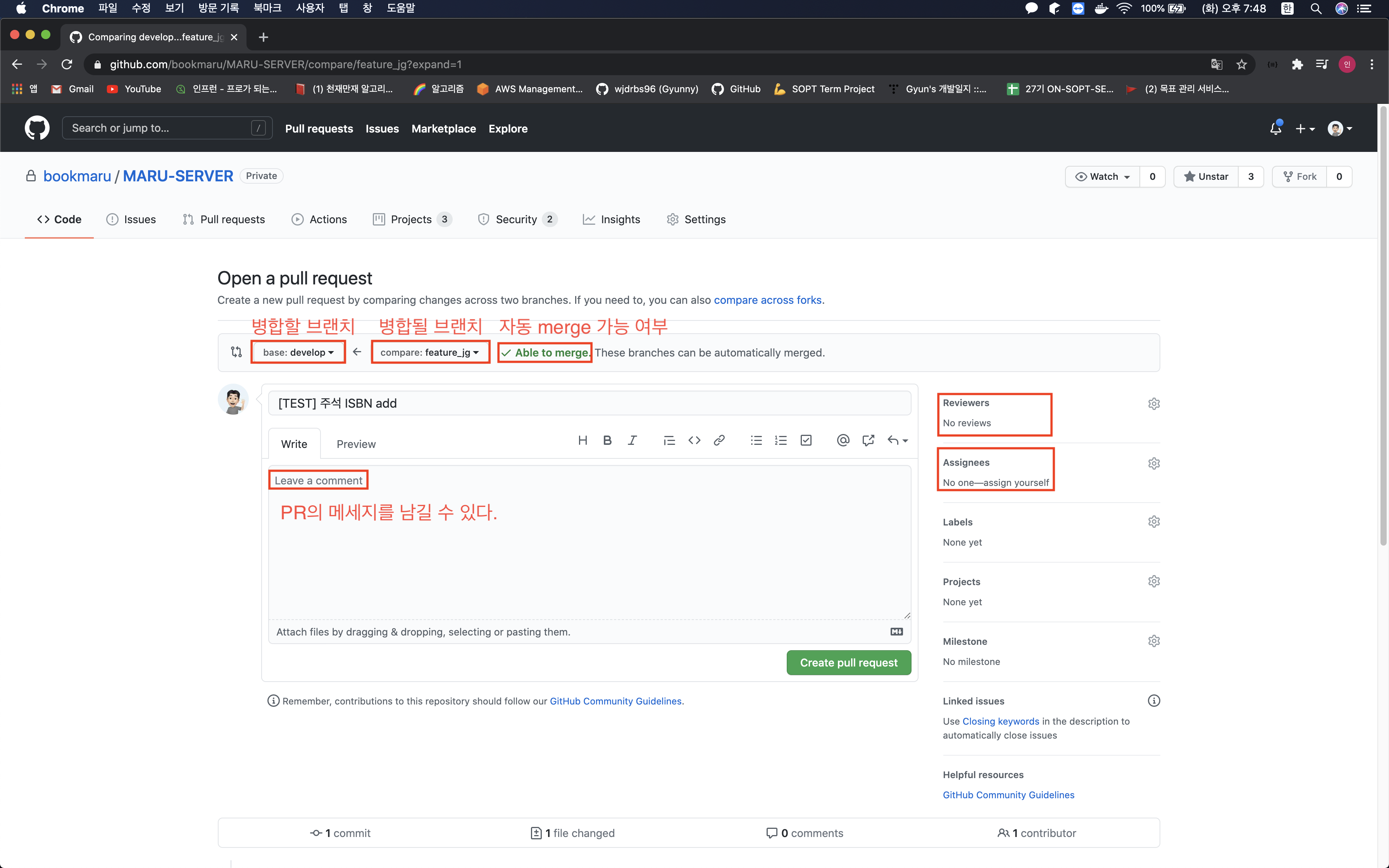Open Reviewers gear settings
Image resolution: width=1389 pixels, height=868 pixels.
1154,403
